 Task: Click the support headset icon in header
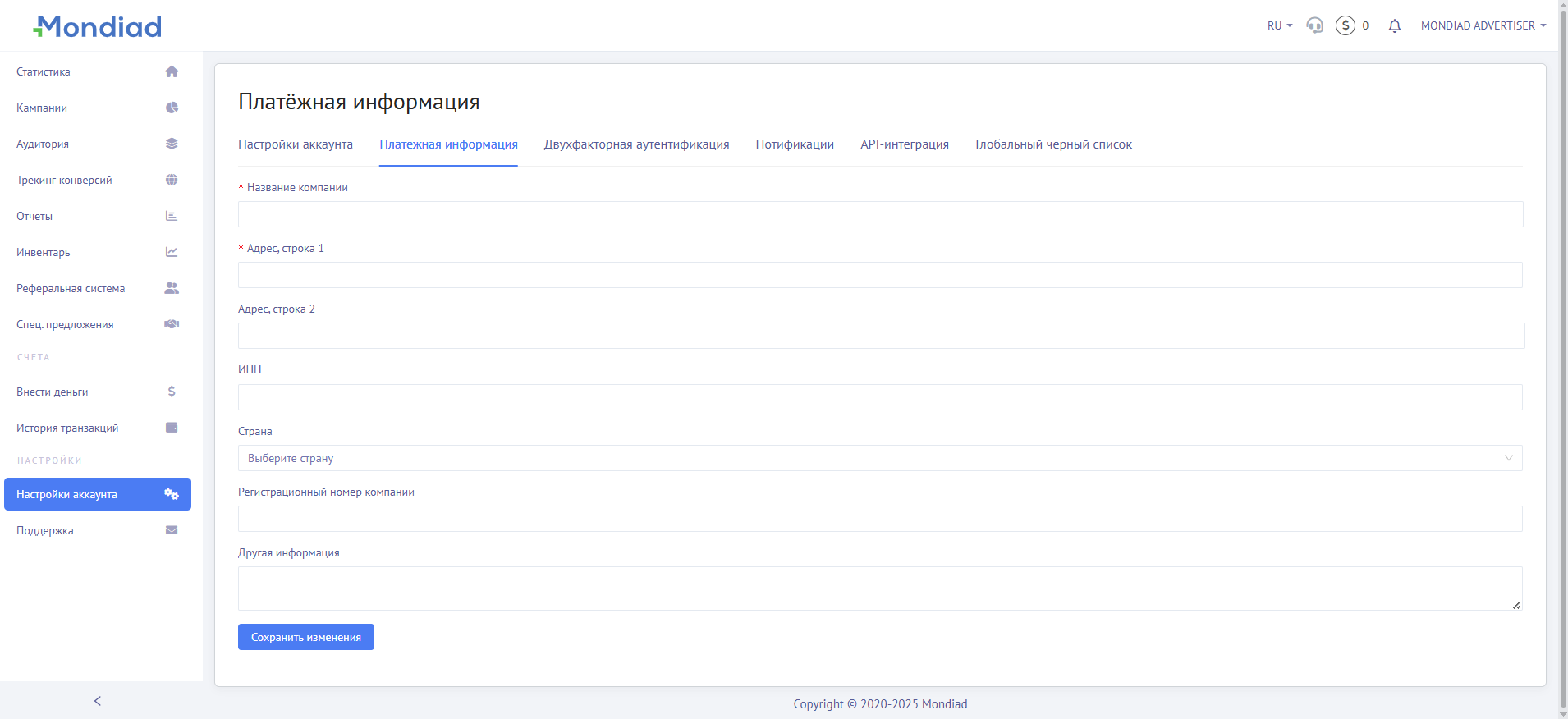(x=1314, y=25)
